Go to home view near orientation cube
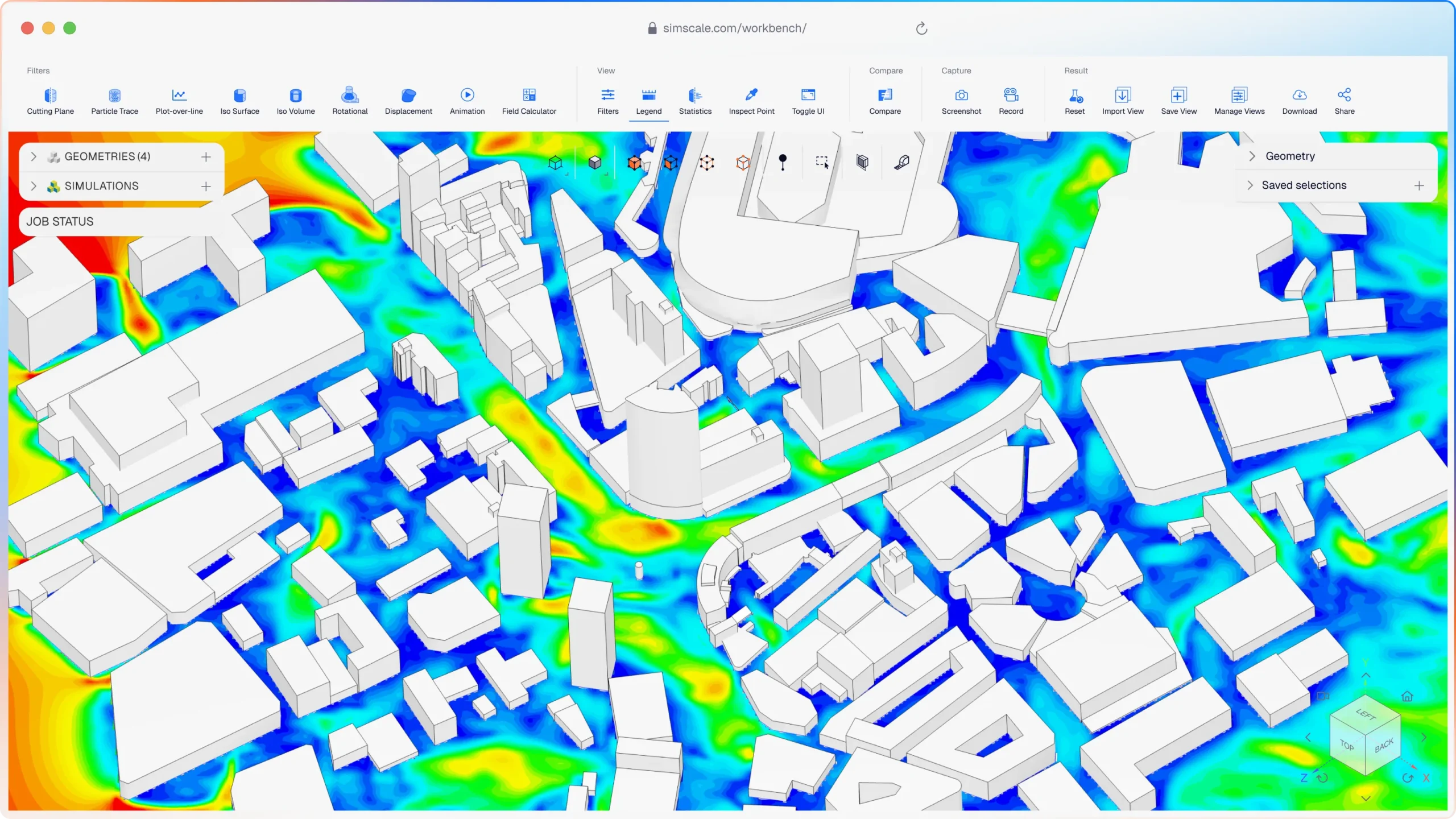Viewport: 1456px width, 819px height. coord(1407,696)
